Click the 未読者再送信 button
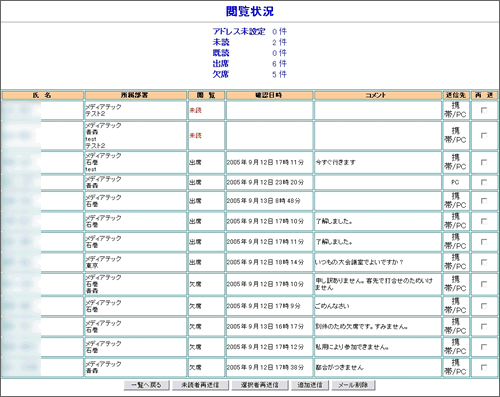The width and height of the screenshot is (500, 397). point(200,385)
